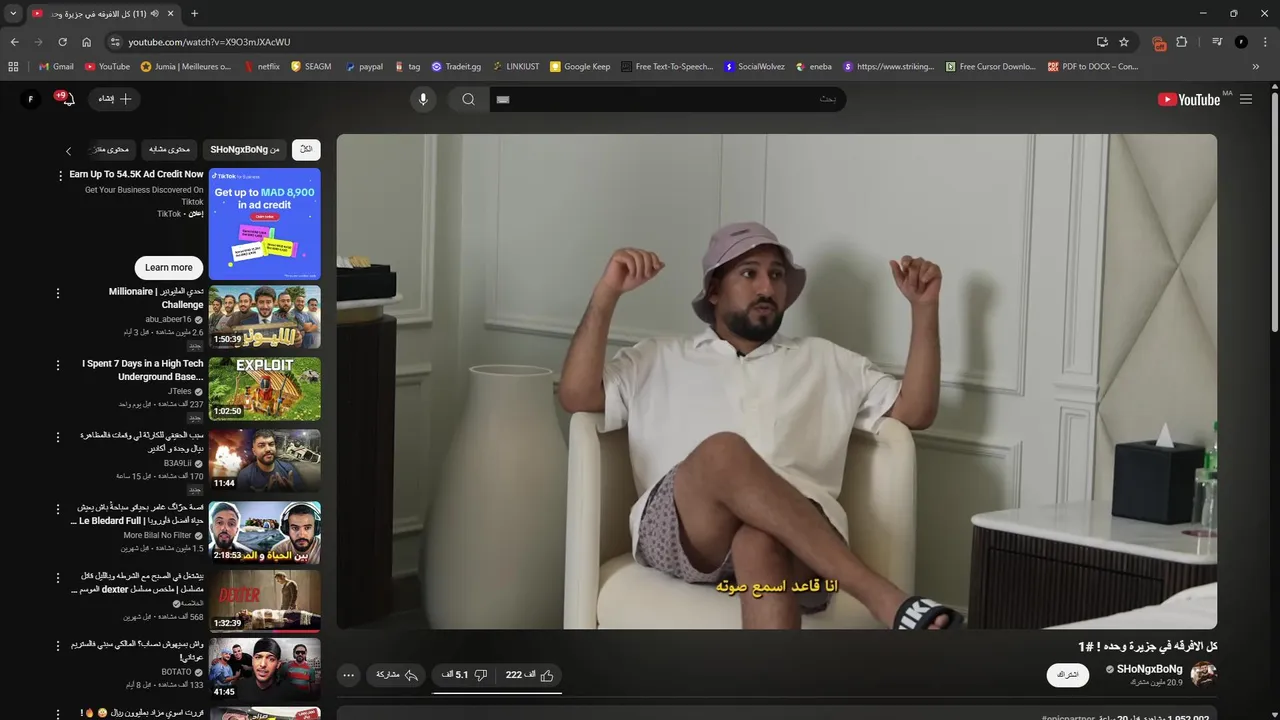Open options for High Tech Underground Base video
This screenshot has height=720, width=1280.
coord(58,365)
